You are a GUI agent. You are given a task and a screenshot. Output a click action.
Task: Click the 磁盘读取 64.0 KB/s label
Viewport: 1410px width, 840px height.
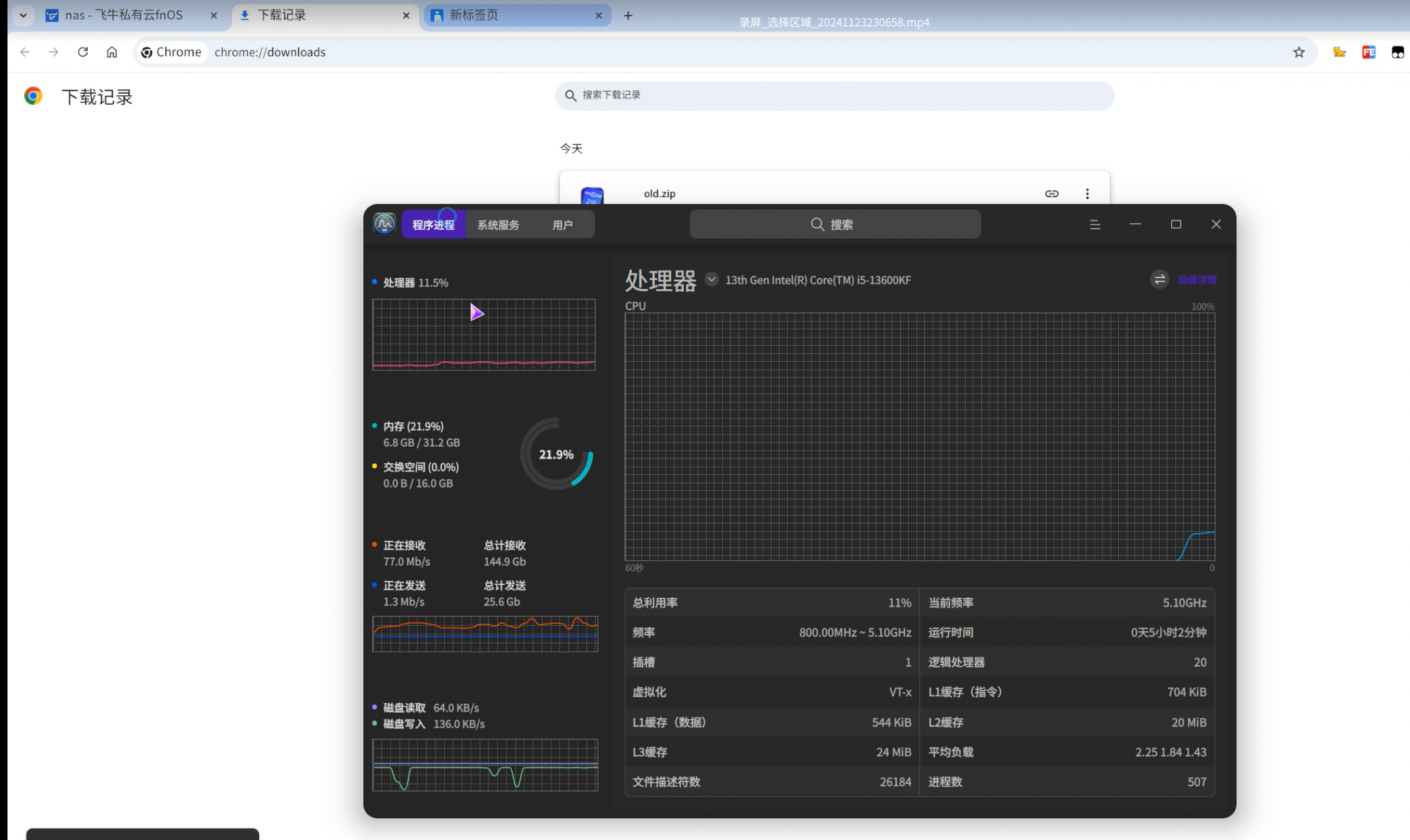(x=431, y=708)
